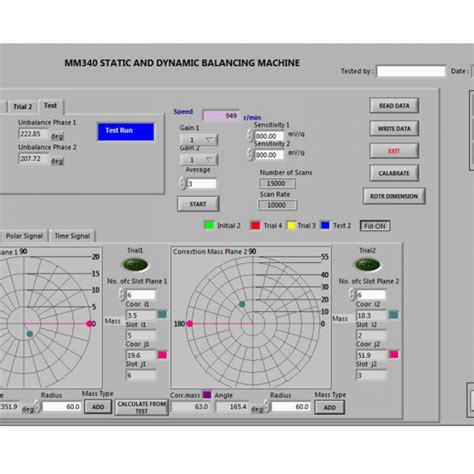Adjust the Sensitivity 1 stepper arrows
This screenshot has width=474, height=474.
pos(250,135)
